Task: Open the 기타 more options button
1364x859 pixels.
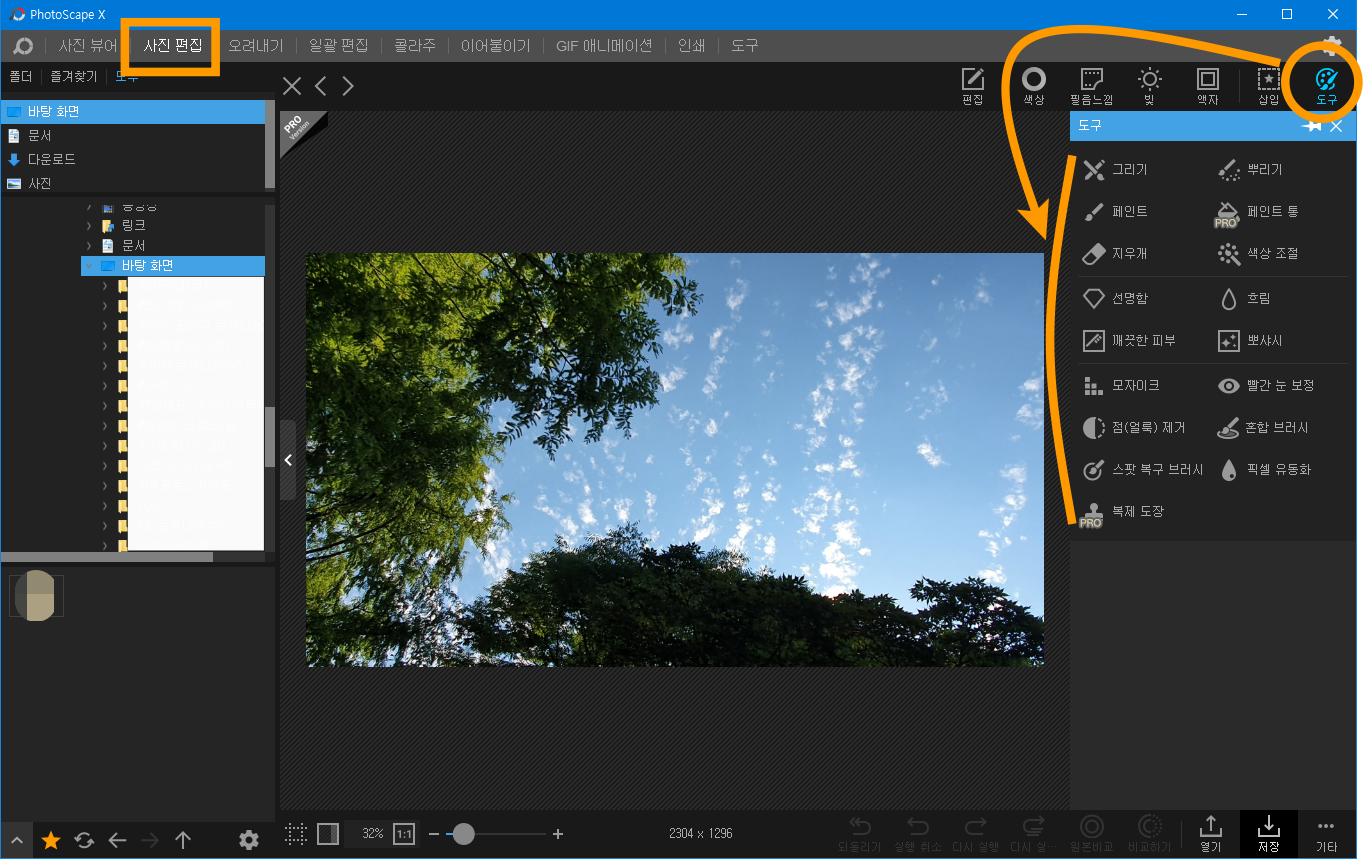Action: point(1326,834)
